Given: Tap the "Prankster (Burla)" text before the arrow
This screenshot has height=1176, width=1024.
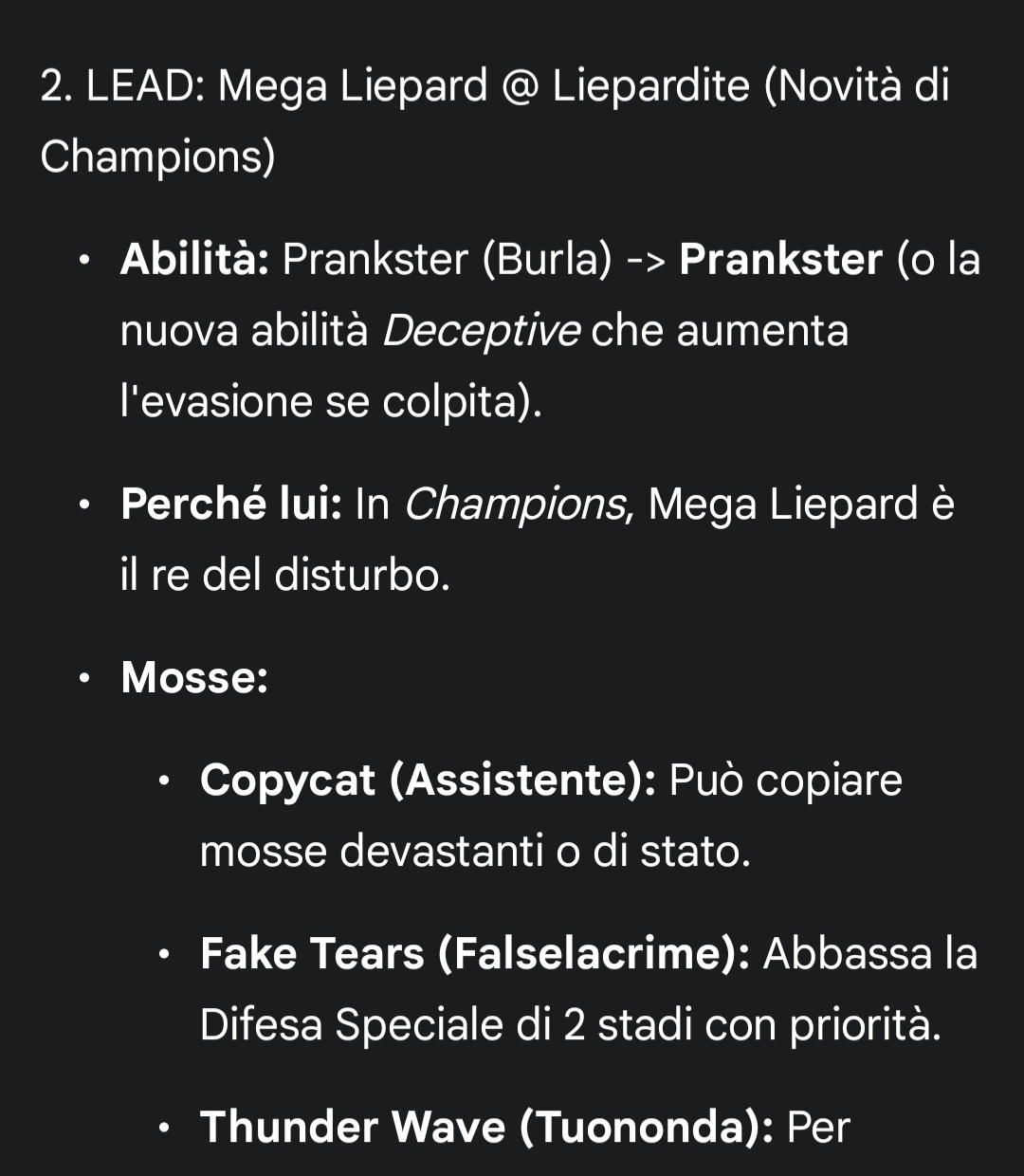Looking at the screenshot, I should (448, 259).
